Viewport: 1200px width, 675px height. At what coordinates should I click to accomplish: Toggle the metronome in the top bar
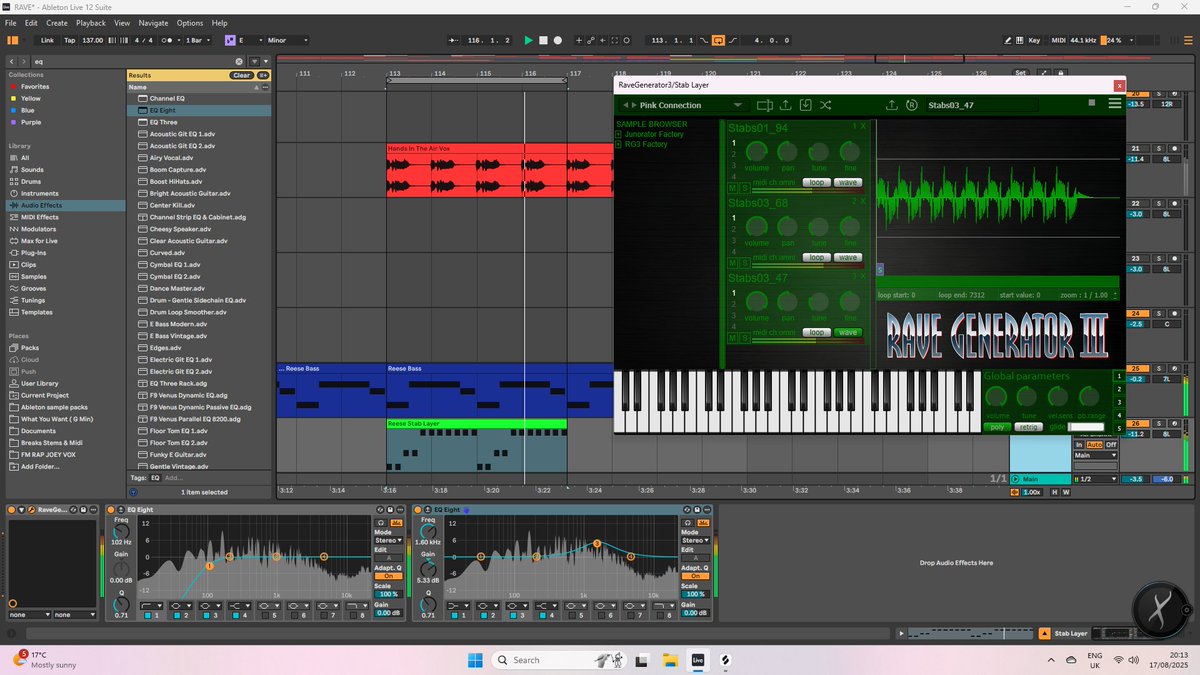point(169,40)
